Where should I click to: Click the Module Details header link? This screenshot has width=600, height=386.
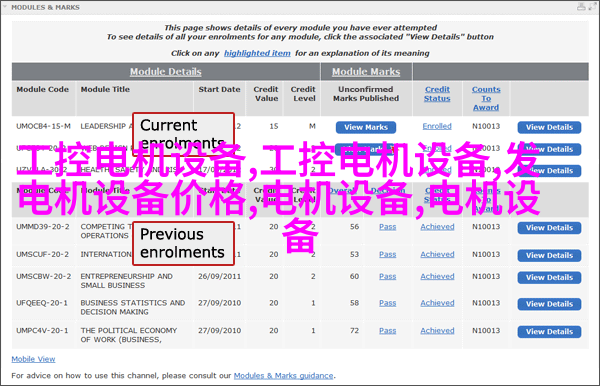[166, 72]
